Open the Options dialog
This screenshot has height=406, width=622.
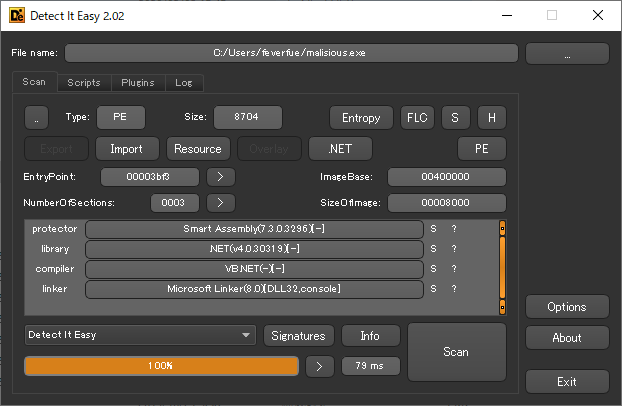coord(567,307)
